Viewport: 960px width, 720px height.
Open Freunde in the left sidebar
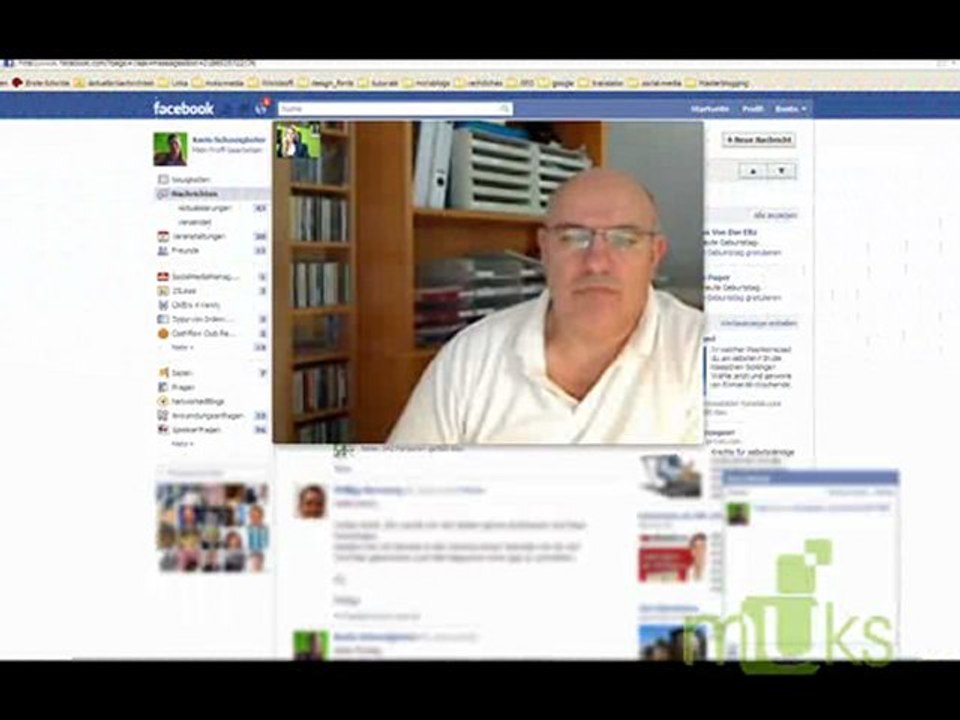[179, 250]
